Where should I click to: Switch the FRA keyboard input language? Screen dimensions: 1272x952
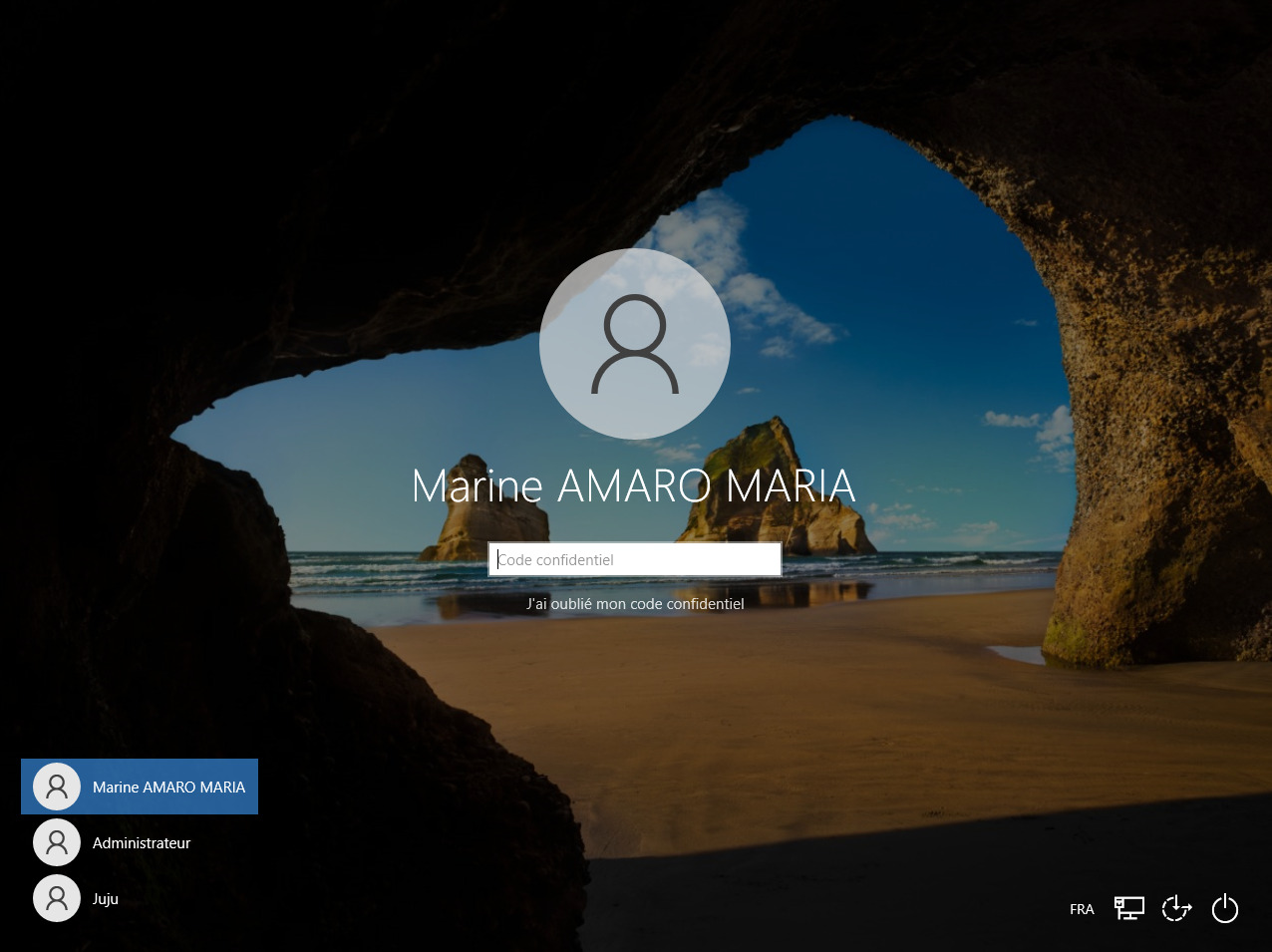tap(1082, 909)
